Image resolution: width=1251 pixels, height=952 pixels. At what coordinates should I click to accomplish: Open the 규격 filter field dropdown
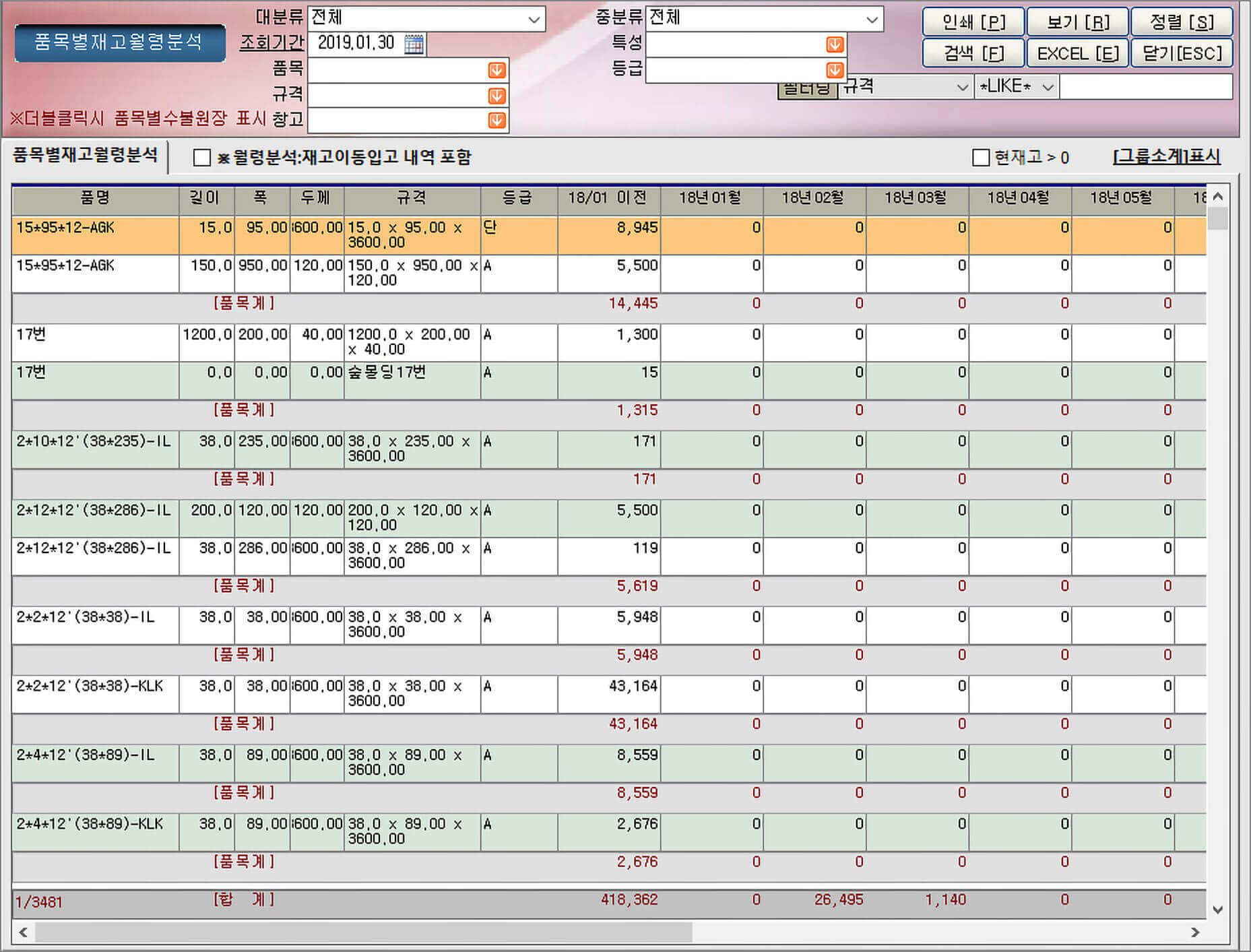[x=962, y=87]
